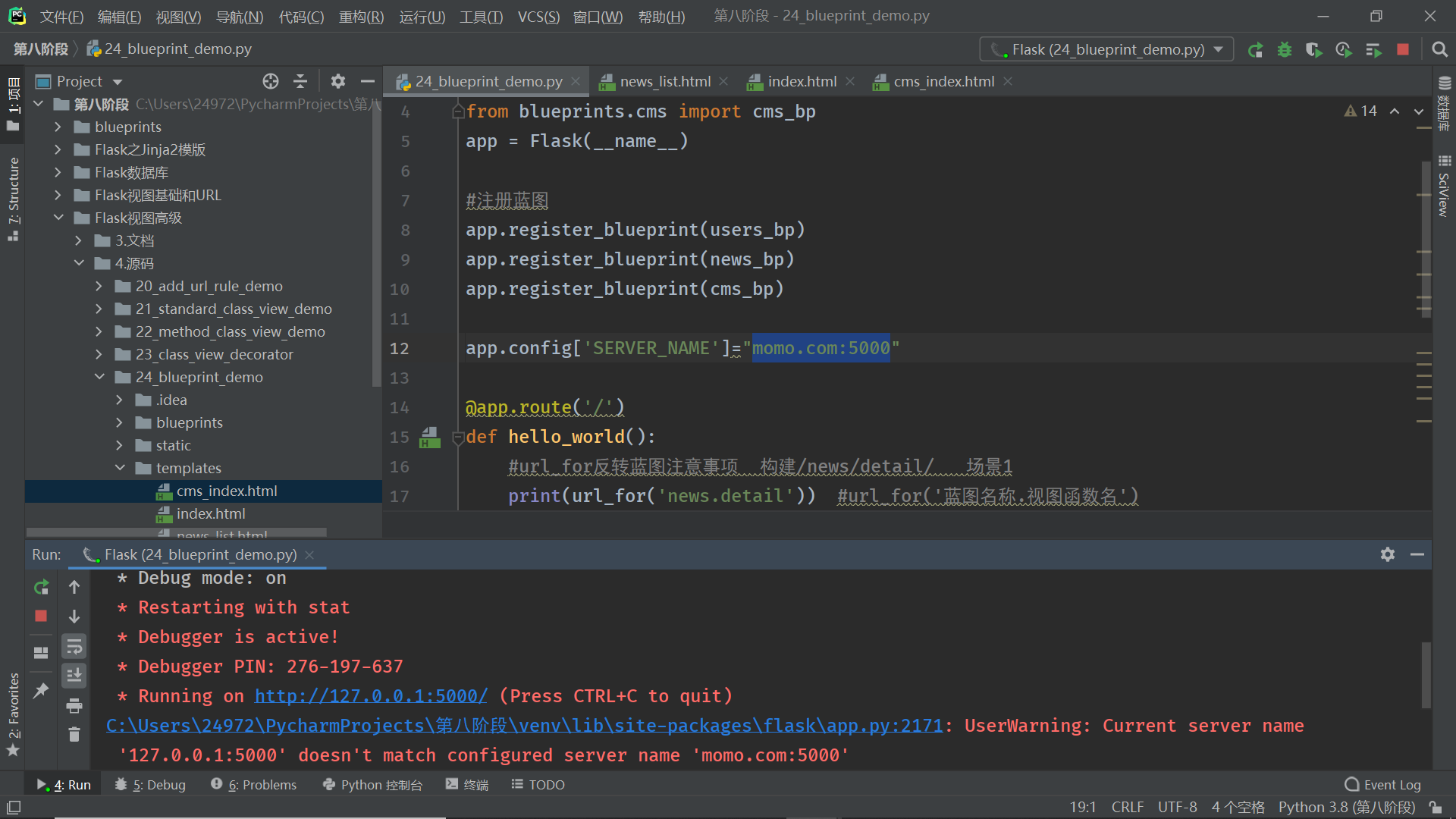The height and width of the screenshot is (819, 1456).
Task: Move up the stack trace arrow
Action: click(74, 587)
